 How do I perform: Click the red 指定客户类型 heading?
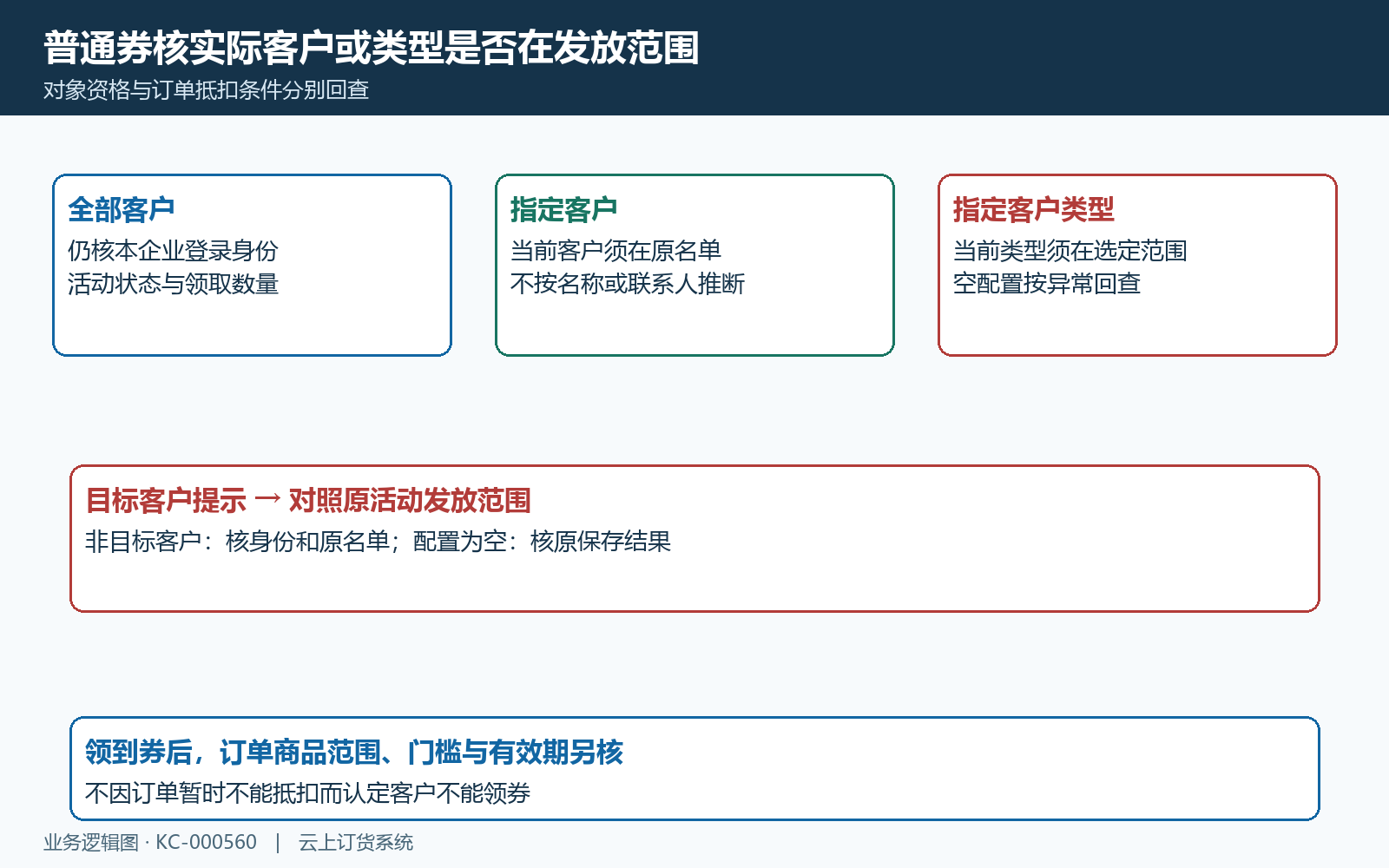[x=1034, y=209]
